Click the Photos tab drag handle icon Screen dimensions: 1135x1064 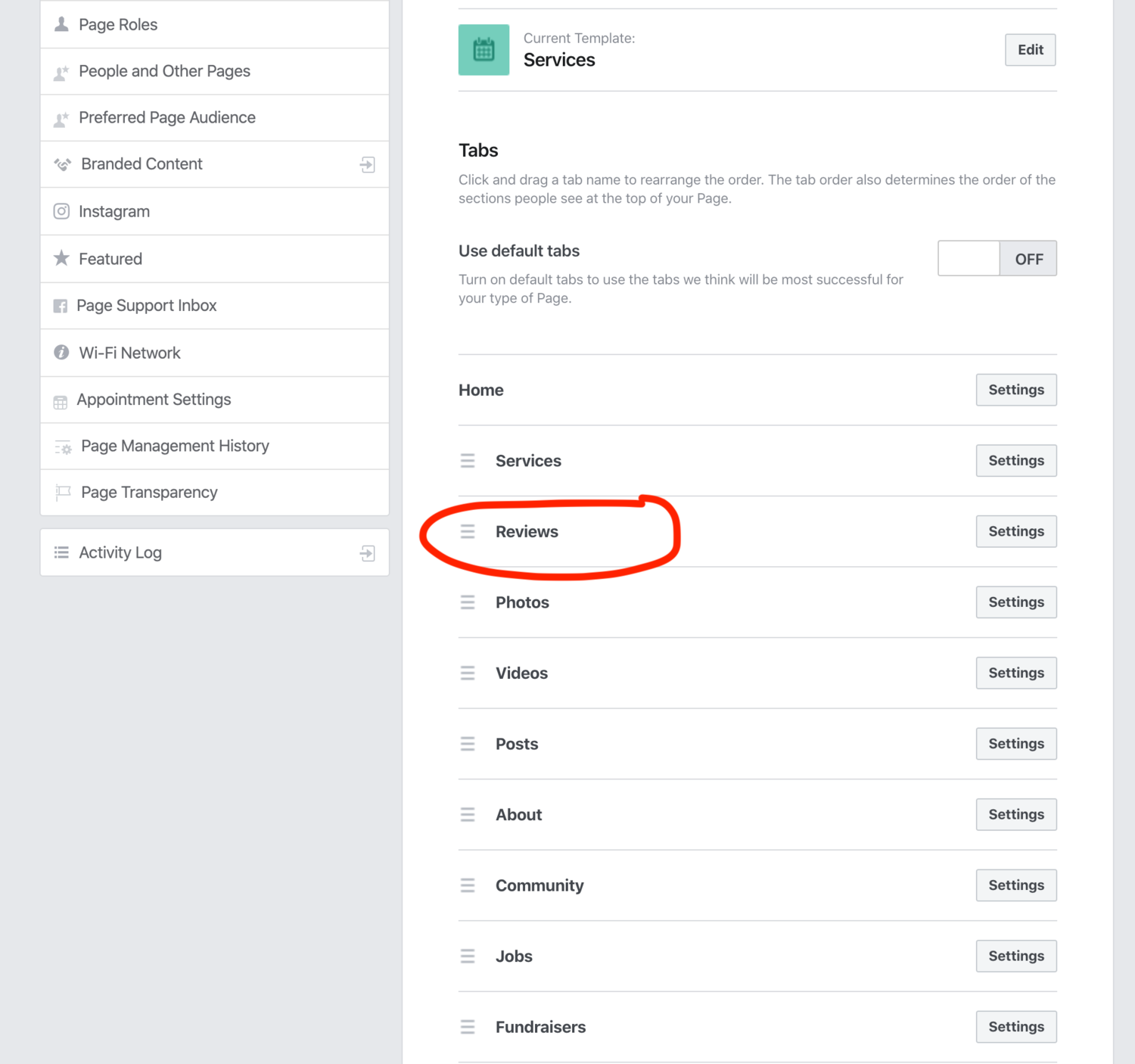(468, 602)
